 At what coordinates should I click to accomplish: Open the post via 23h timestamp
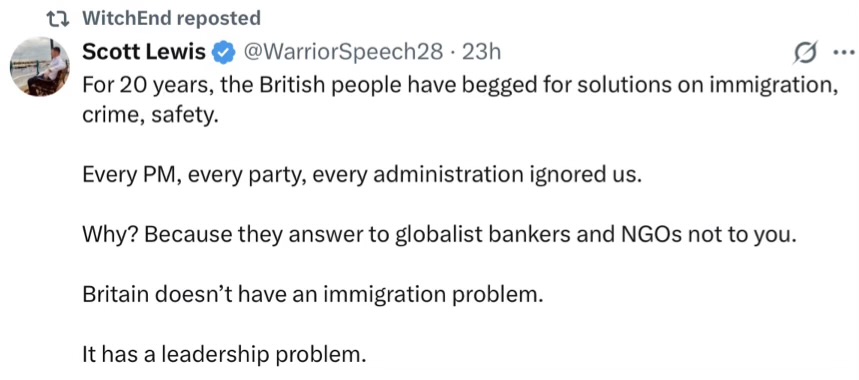point(481,53)
